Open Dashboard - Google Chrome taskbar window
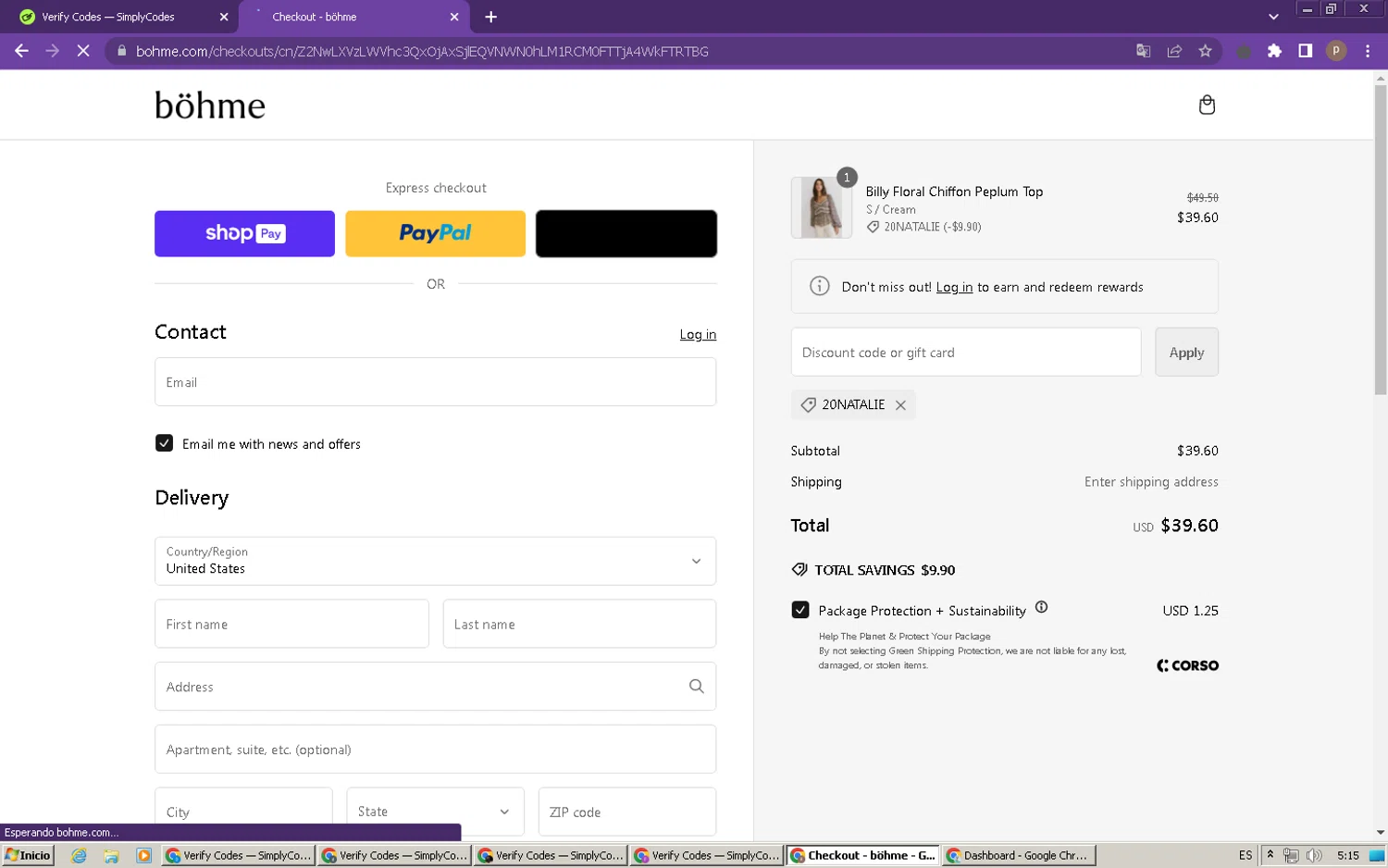Viewport: 1388px width, 868px height. click(x=1020, y=855)
